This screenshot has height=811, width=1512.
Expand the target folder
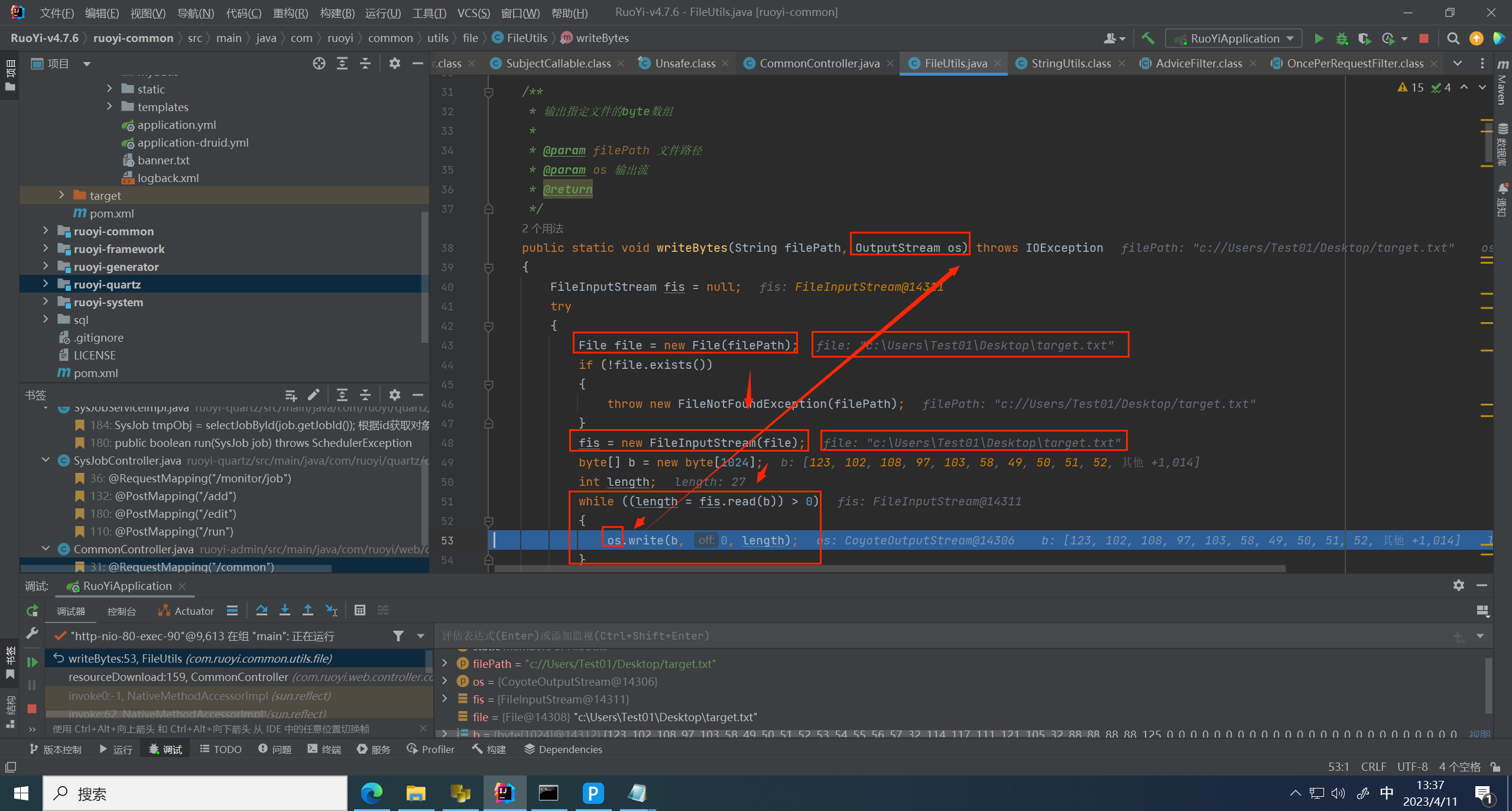tap(62, 195)
